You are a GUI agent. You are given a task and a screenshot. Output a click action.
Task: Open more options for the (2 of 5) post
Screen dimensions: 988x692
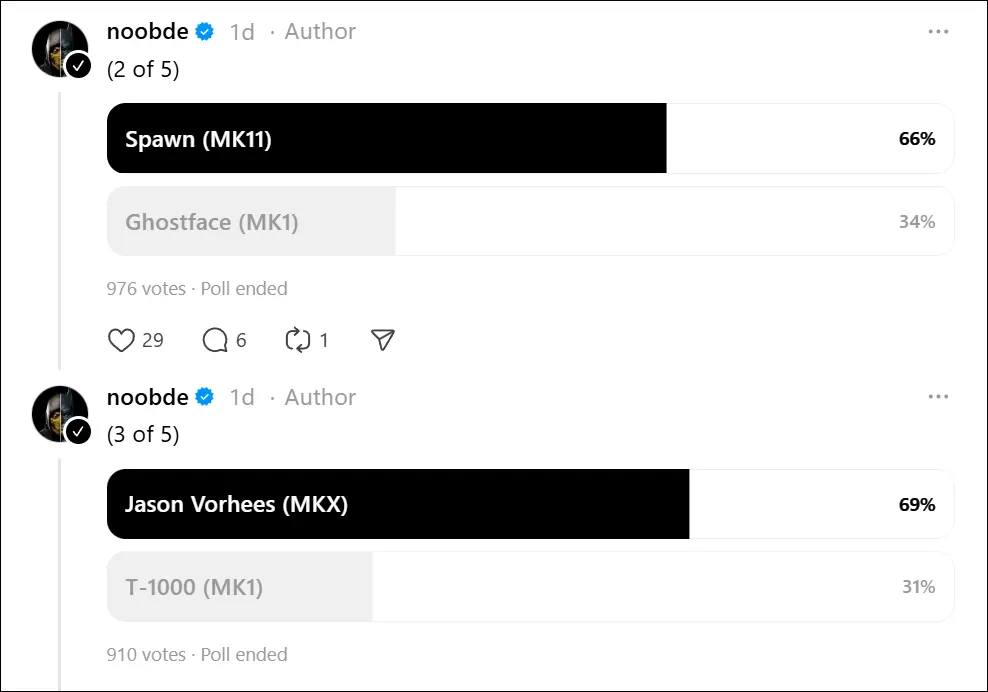click(x=937, y=32)
